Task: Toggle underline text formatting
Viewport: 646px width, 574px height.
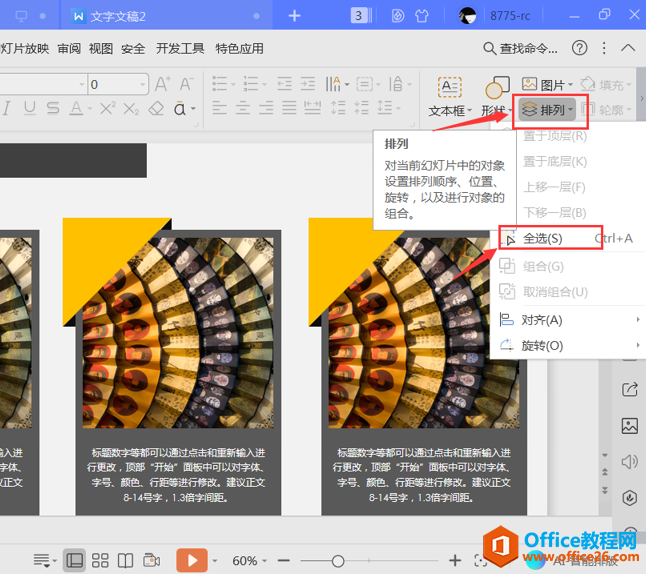Action: (x=29, y=108)
